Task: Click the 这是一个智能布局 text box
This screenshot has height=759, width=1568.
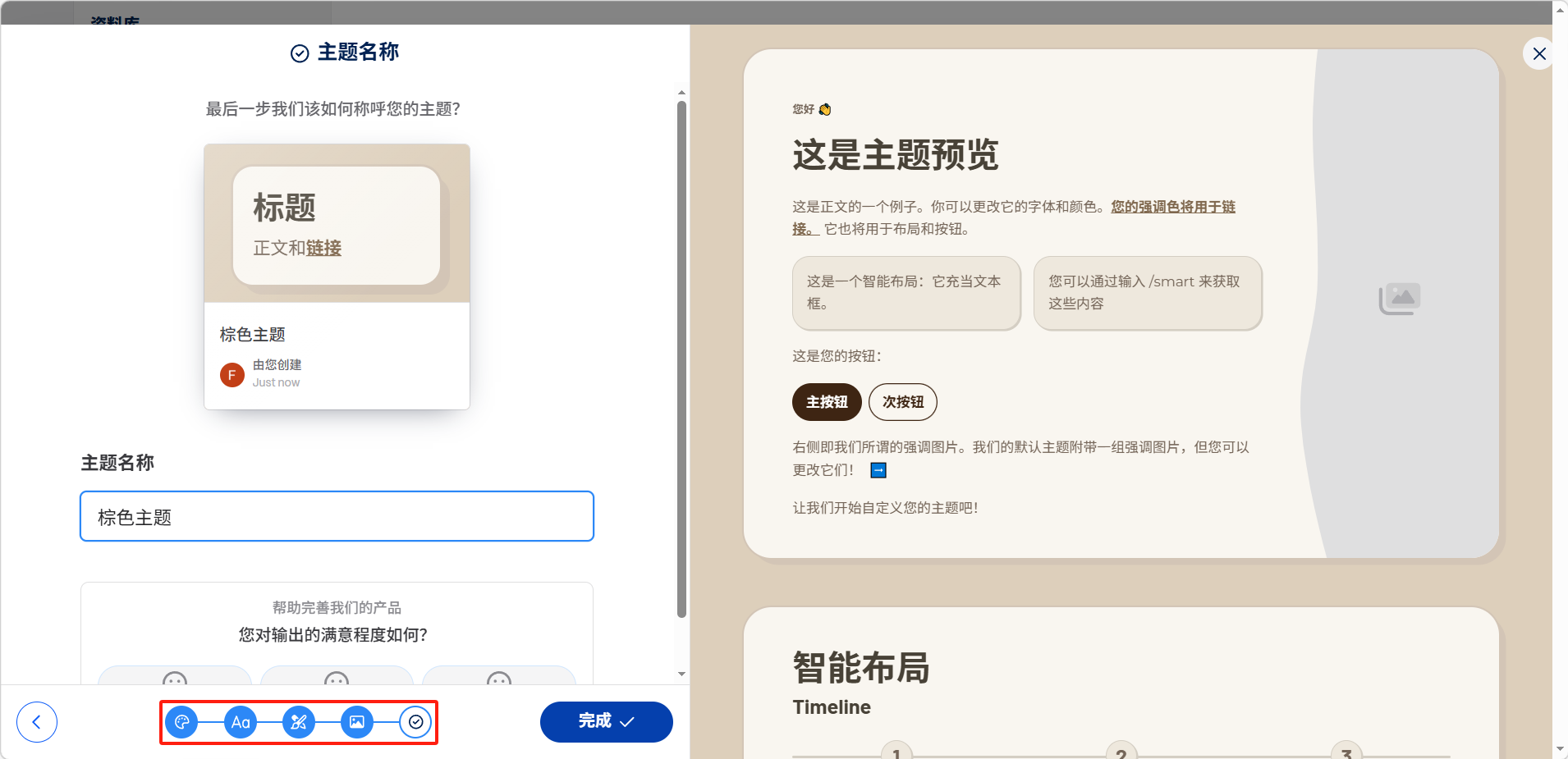Action: point(905,293)
